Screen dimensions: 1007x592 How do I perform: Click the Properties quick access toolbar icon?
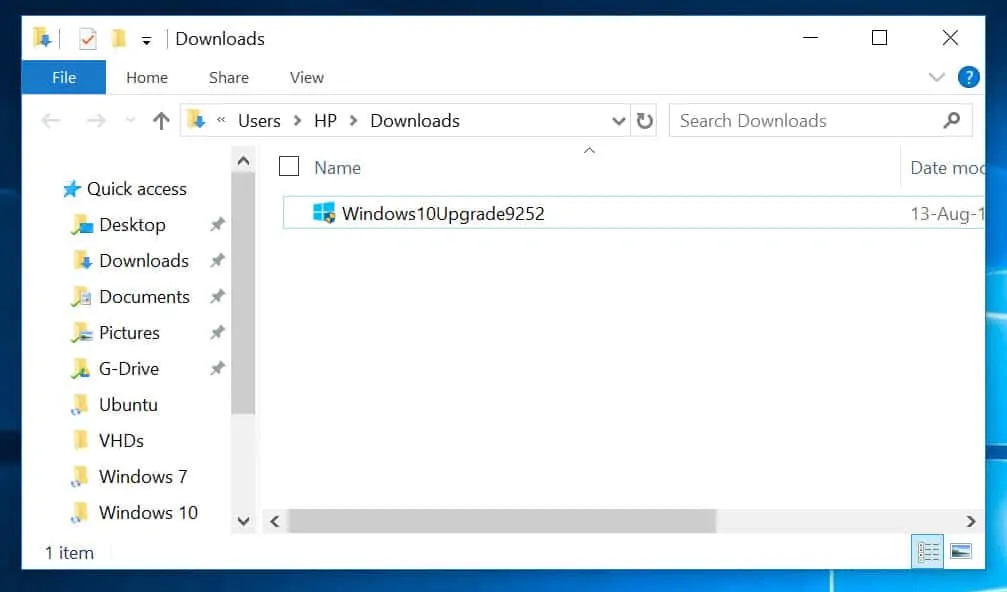(87, 39)
